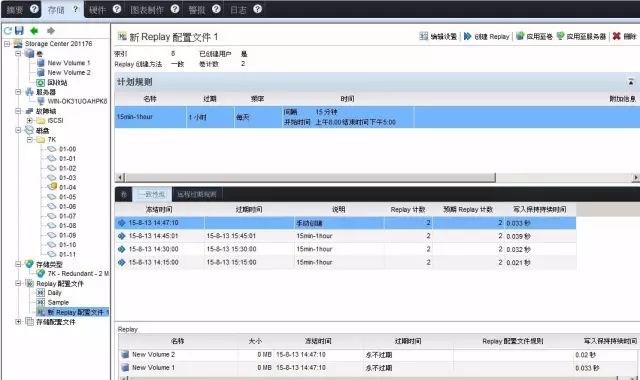
Task: Collapse the 7K disk folder
Action: (29, 140)
